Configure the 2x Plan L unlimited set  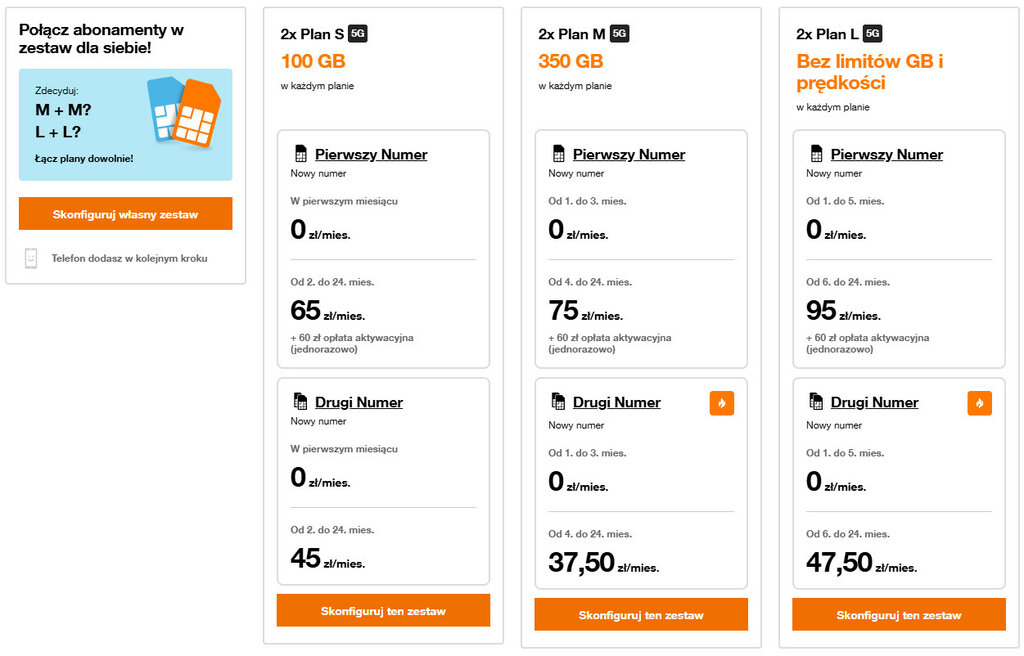pyautogui.click(x=899, y=615)
